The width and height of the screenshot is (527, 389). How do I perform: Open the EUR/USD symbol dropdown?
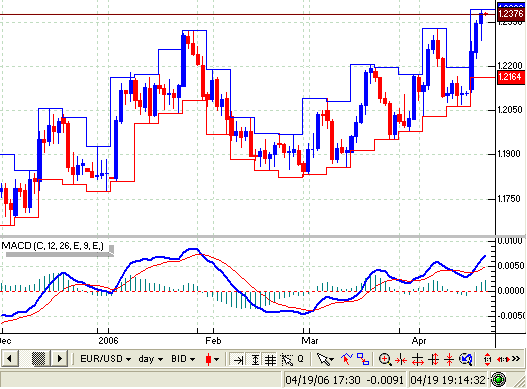tap(106, 359)
